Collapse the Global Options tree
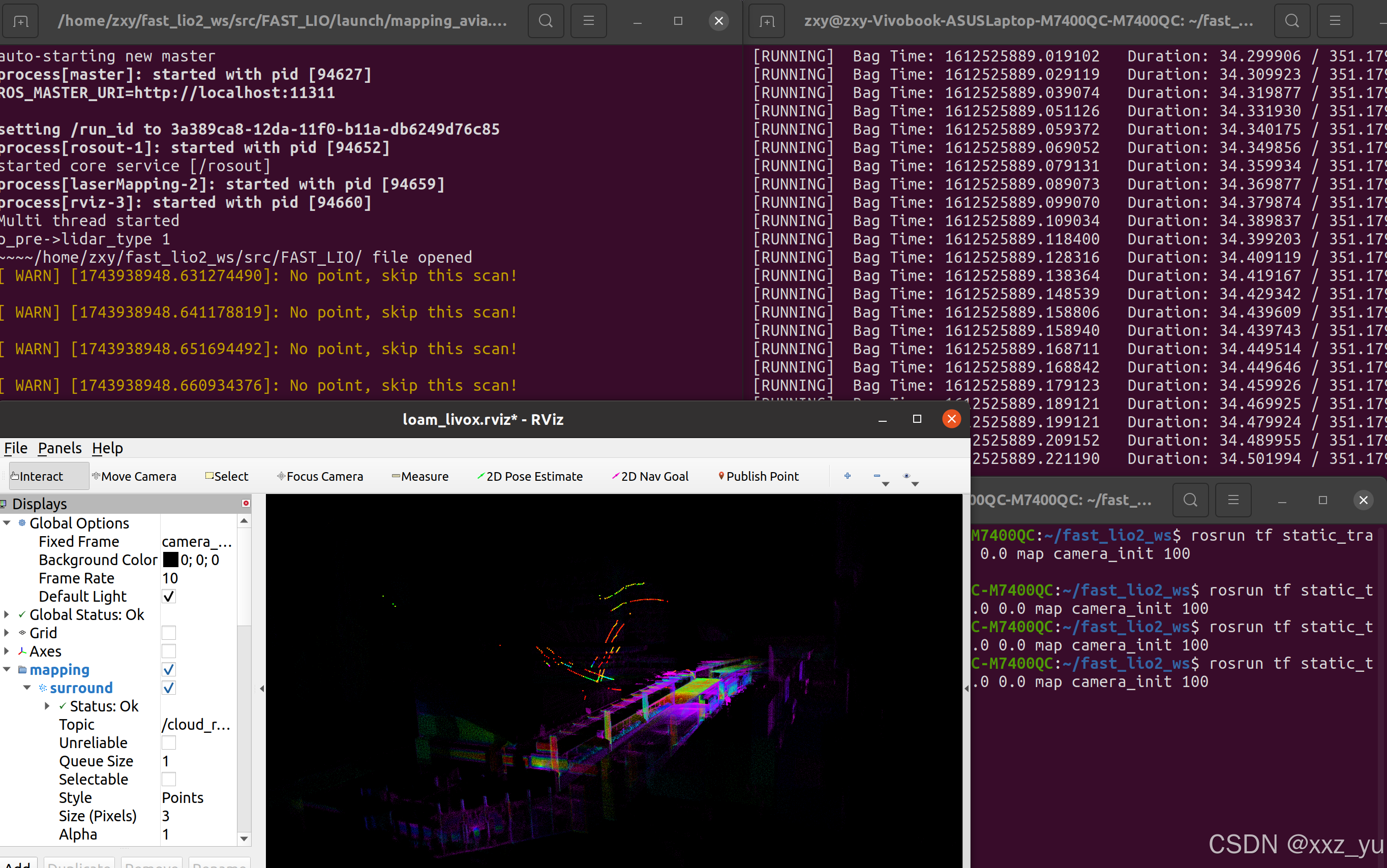The height and width of the screenshot is (868, 1387). (x=7, y=523)
